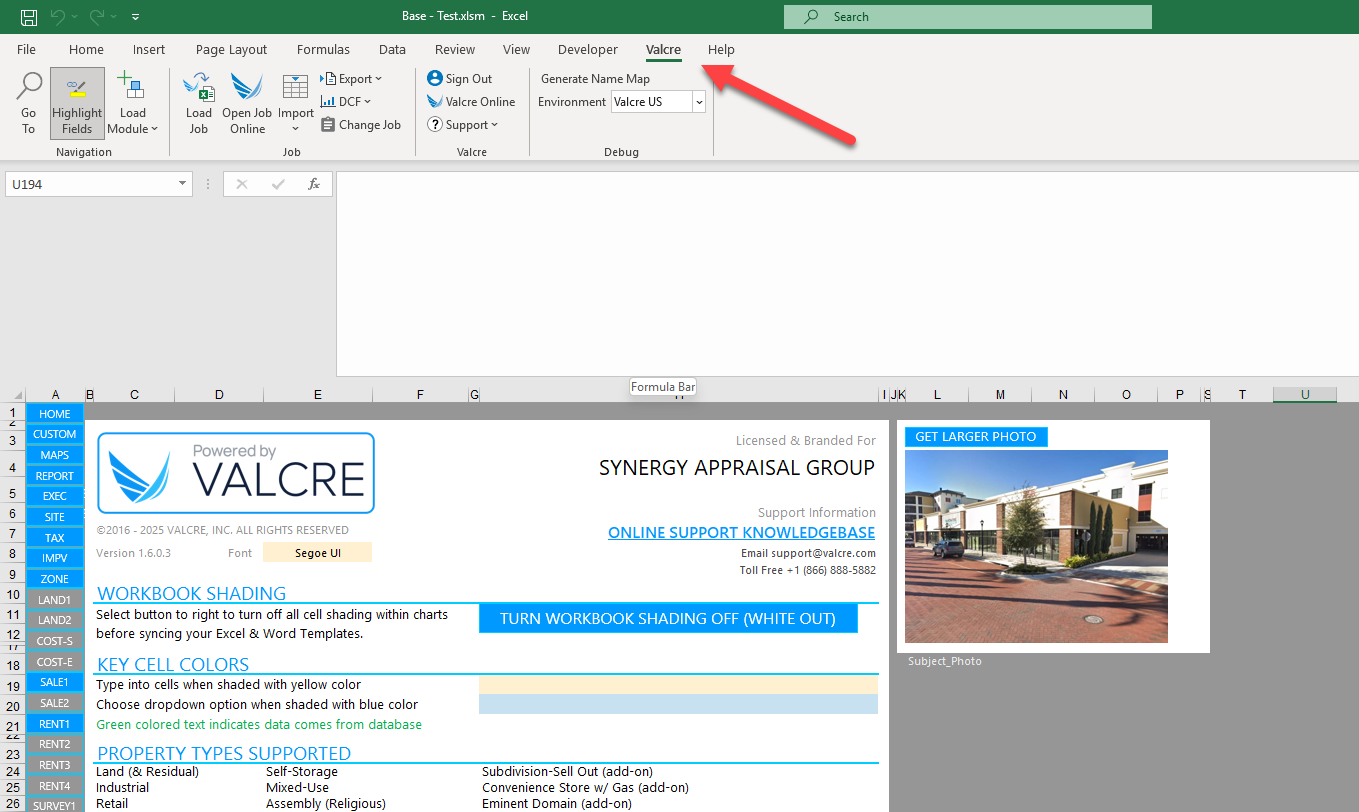Screen dimensions: 1359x812
Task: Expand the Support dropdown
Action: (462, 125)
